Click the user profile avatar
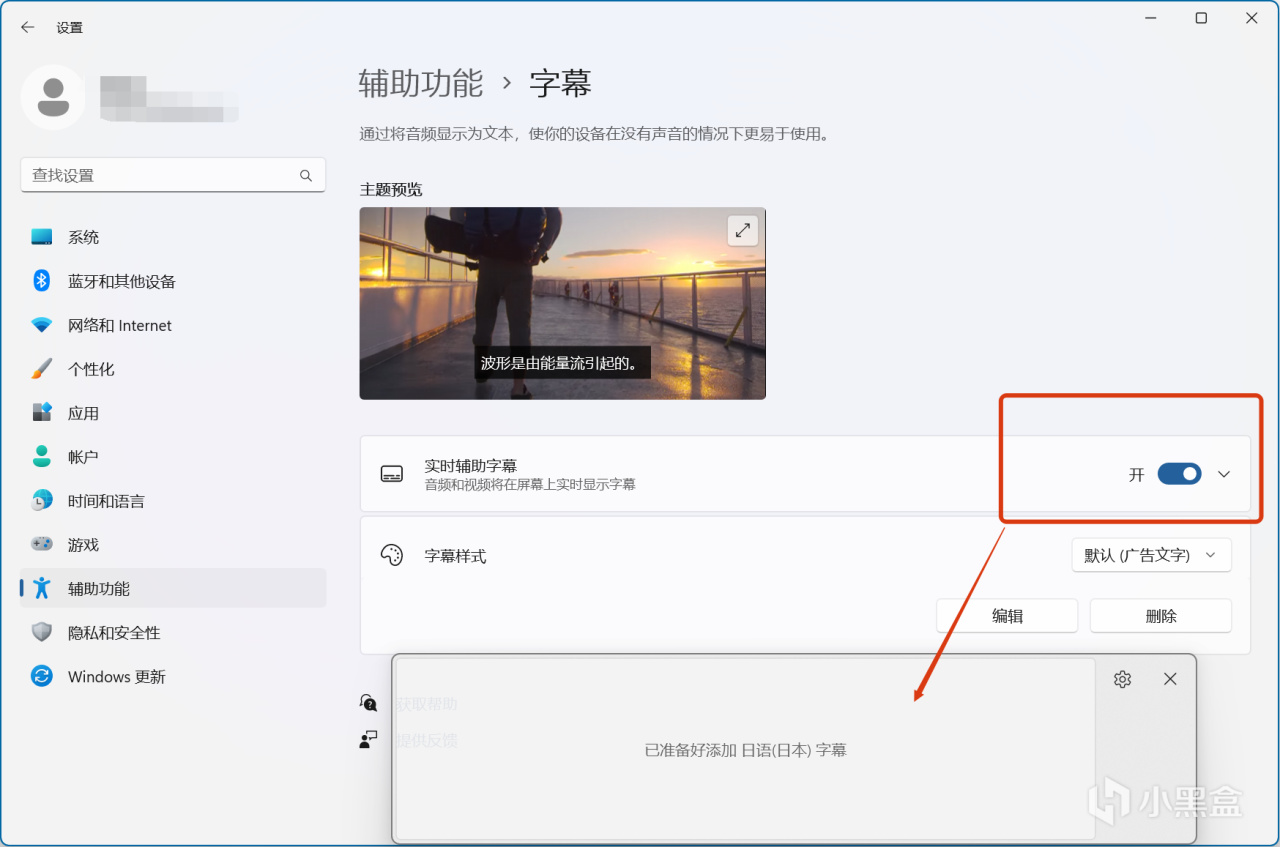This screenshot has height=847, width=1280. [53, 97]
